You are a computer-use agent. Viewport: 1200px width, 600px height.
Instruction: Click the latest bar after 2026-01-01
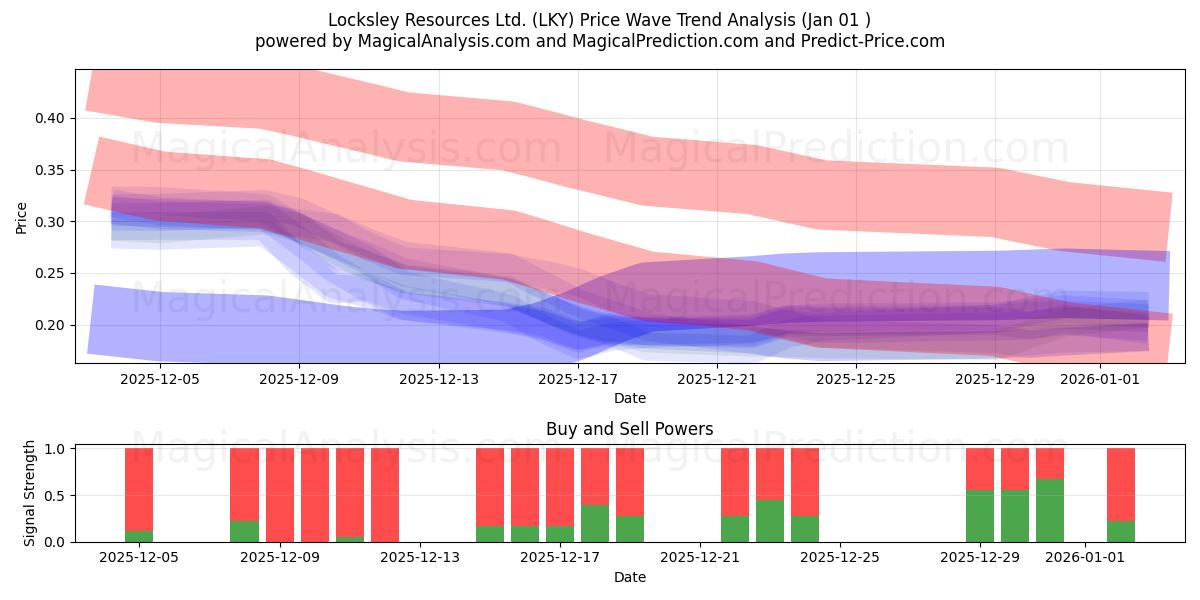coord(1121,495)
